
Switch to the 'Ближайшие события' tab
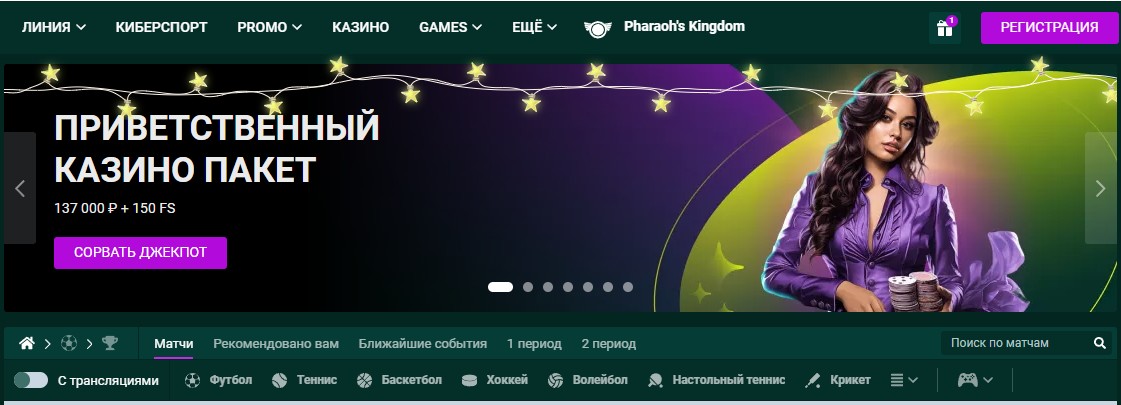click(x=423, y=343)
